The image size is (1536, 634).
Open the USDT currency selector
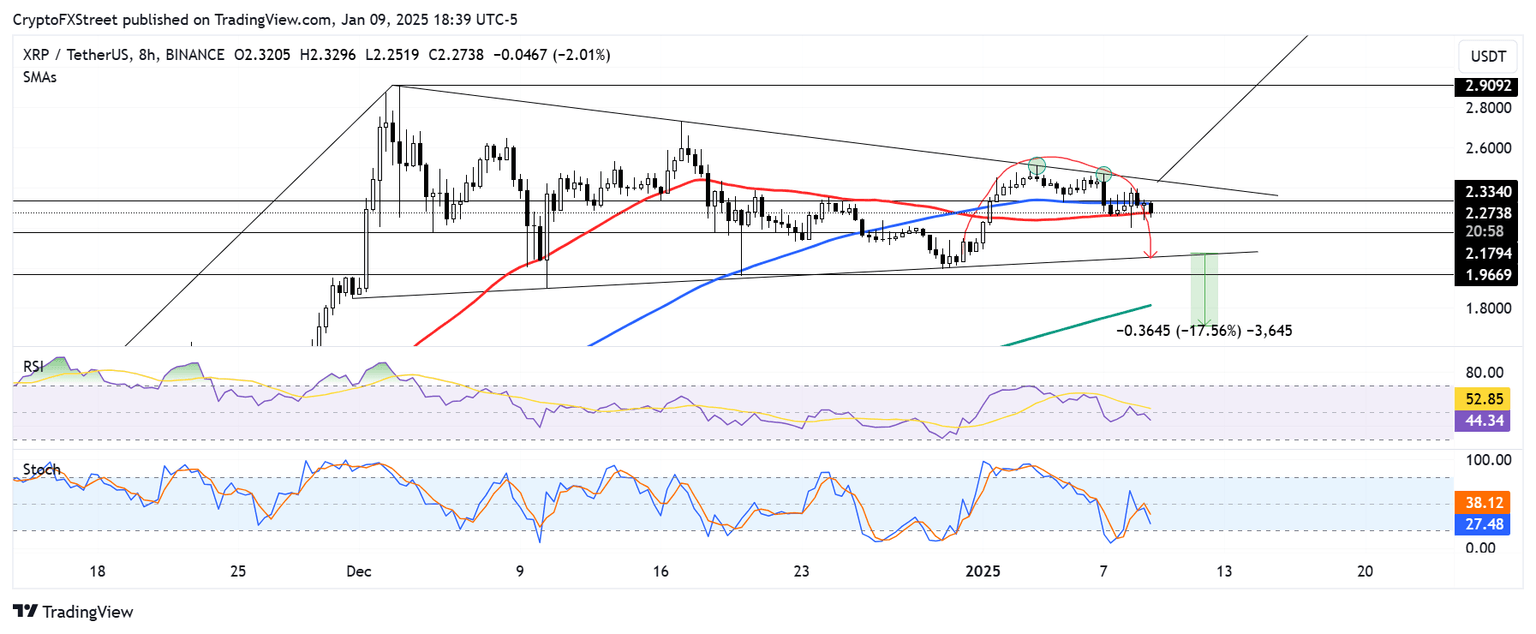pos(1487,57)
